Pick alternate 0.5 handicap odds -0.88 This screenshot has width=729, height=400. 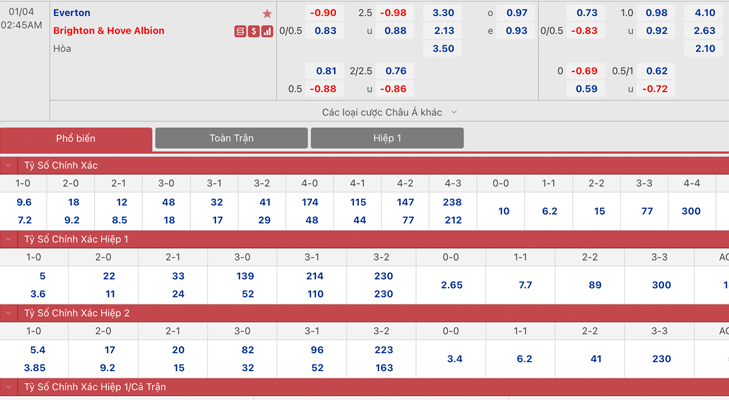coord(324,89)
